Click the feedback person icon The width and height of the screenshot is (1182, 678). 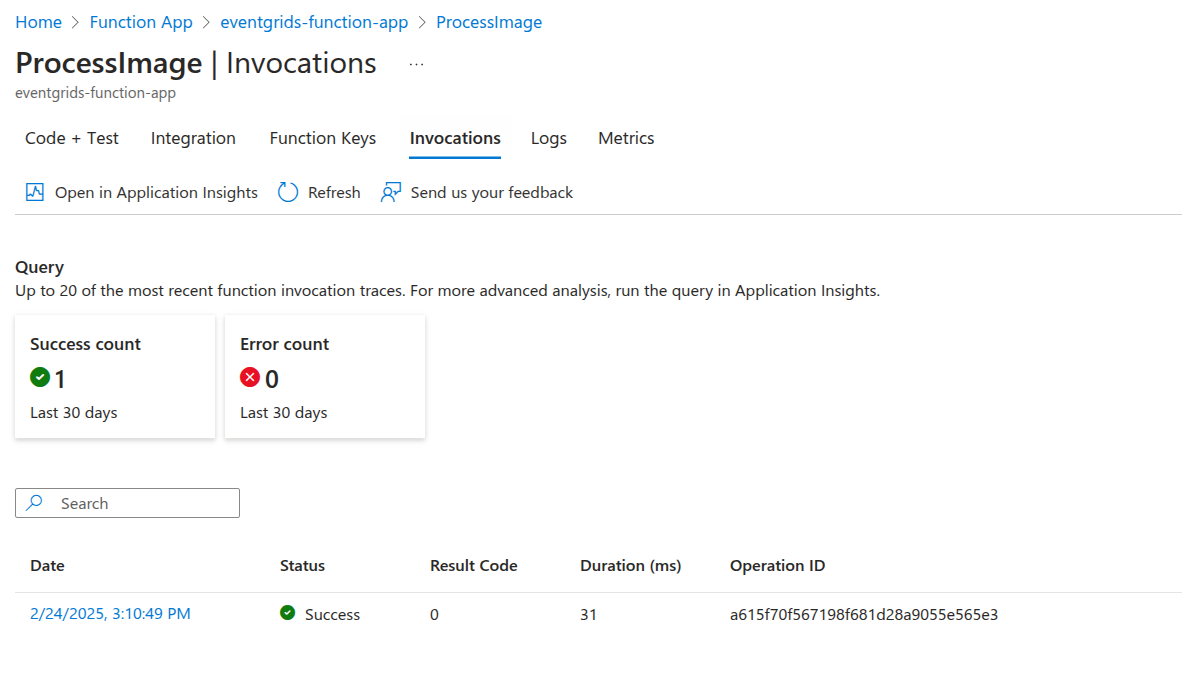391,192
